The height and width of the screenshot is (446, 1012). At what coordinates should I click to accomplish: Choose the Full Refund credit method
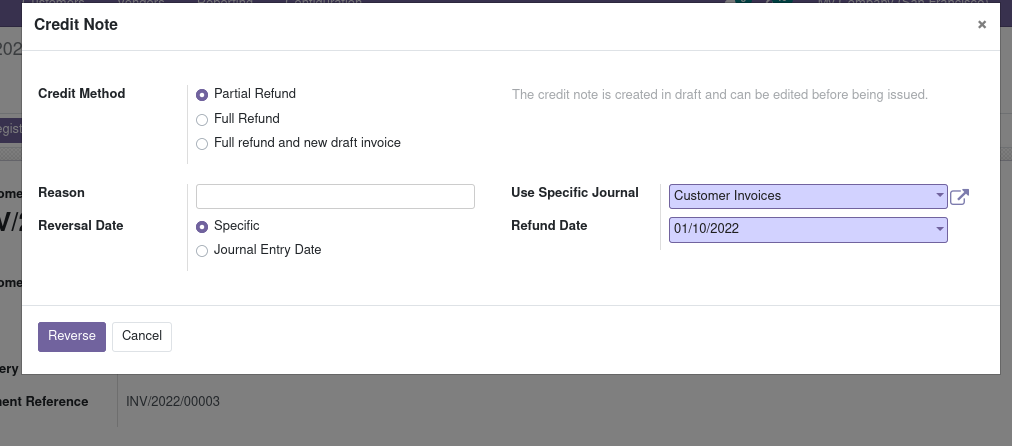click(202, 120)
